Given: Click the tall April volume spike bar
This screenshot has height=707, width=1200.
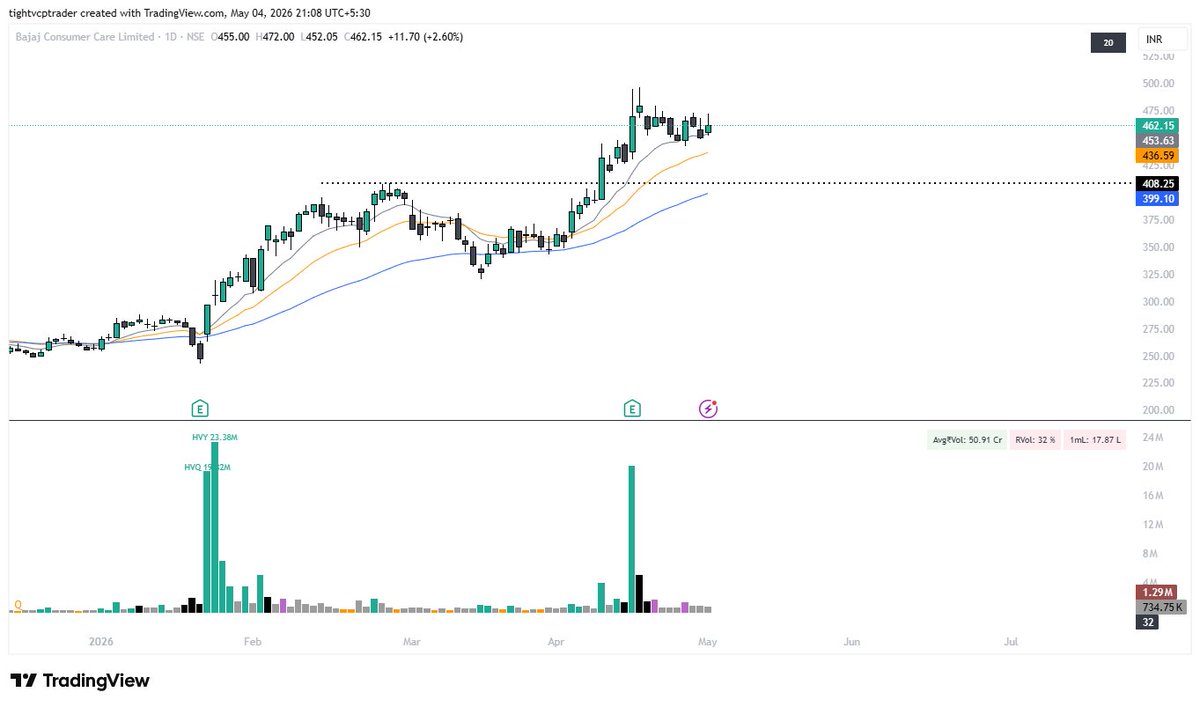Looking at the screenshot, I should pos(632,539).
